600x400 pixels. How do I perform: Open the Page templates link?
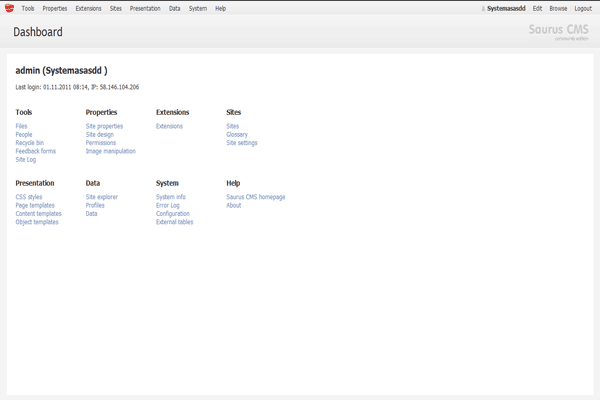[x=35, y=205]
